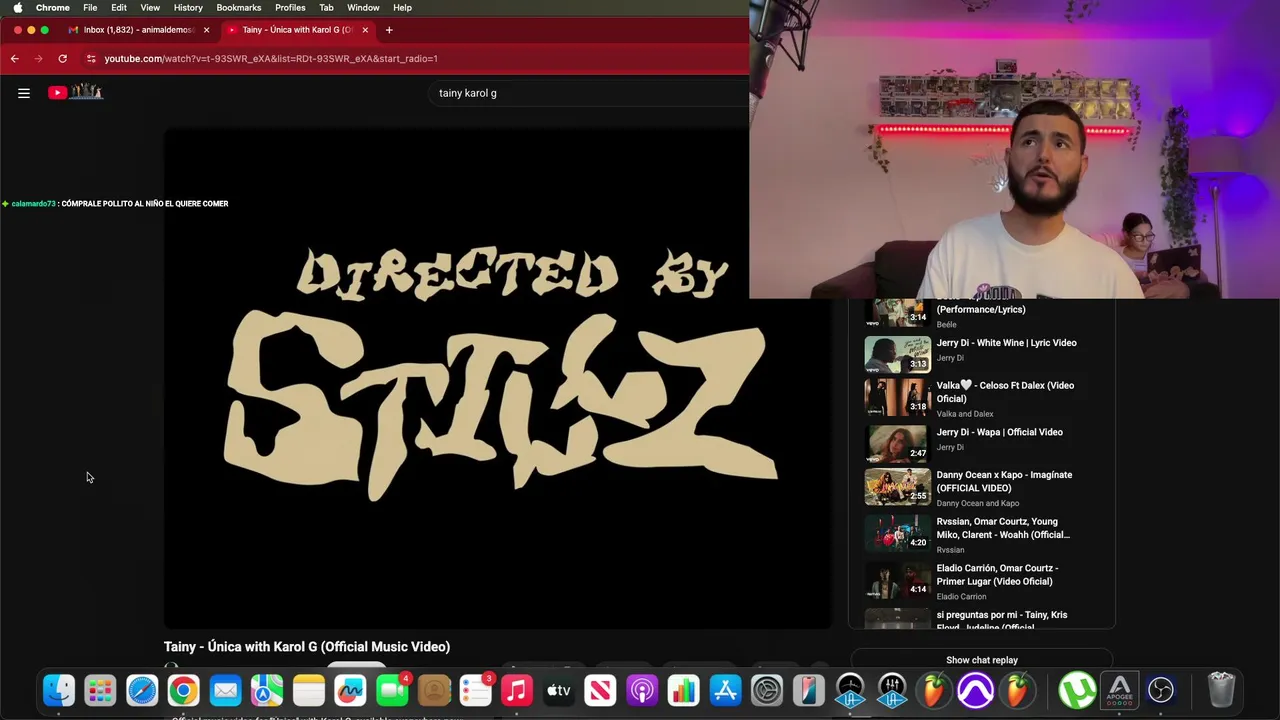This screenshot has width=1280, height=720.
Task: Open a new Chrome tab
Action: (x=389, y=30)
